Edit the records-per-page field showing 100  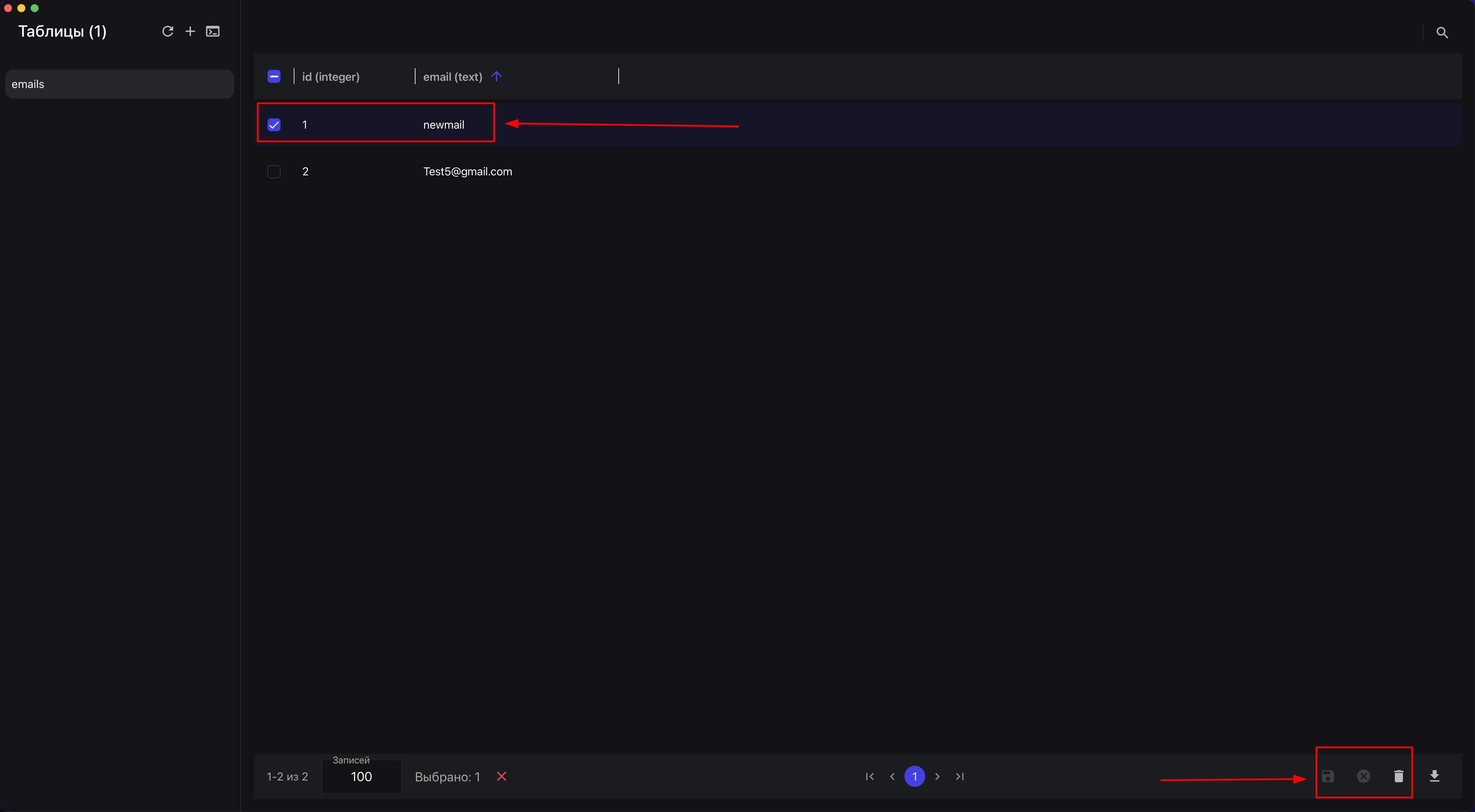coord(361,777)
